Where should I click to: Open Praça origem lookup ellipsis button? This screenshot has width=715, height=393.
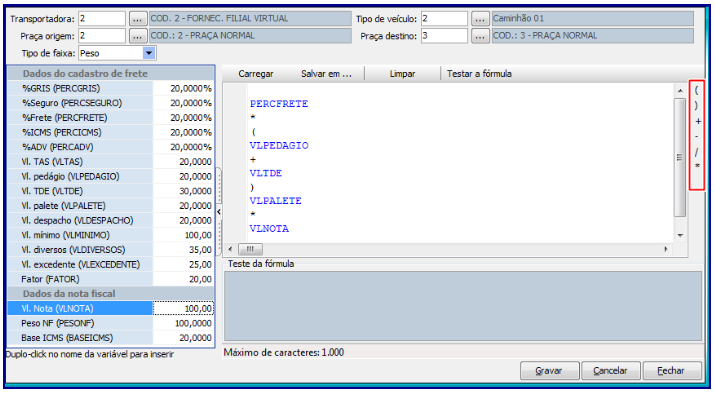137,36
